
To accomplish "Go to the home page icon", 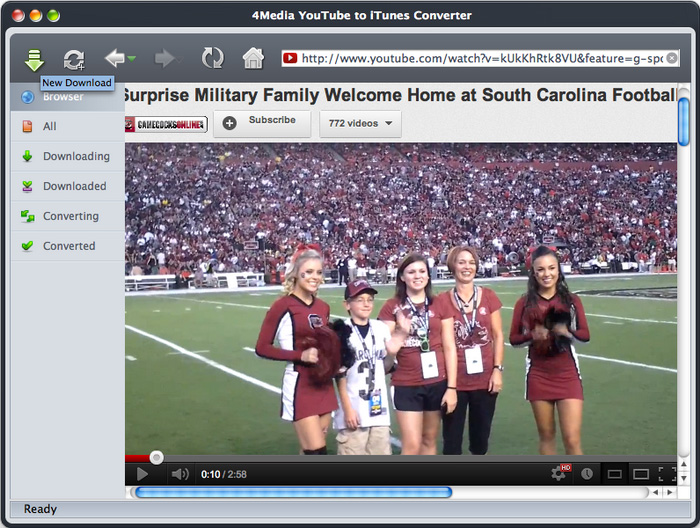I will [253, 59].
